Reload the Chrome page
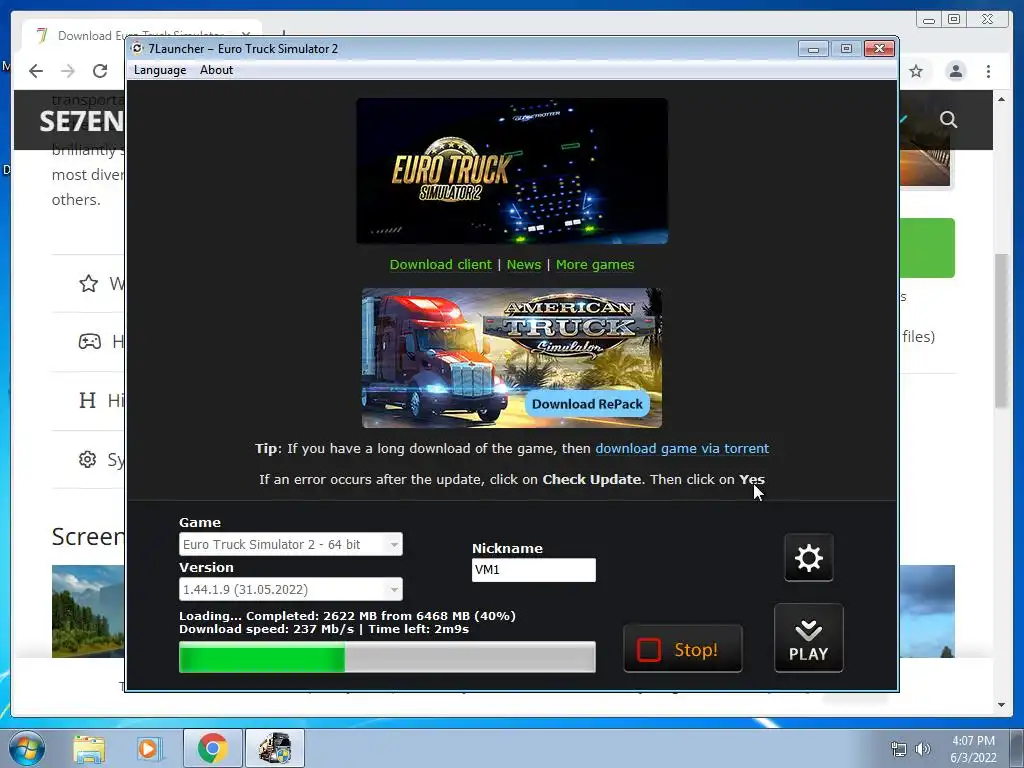Image resolution: width=1024 pixels, height=768 pixels. tap(99, 71)
